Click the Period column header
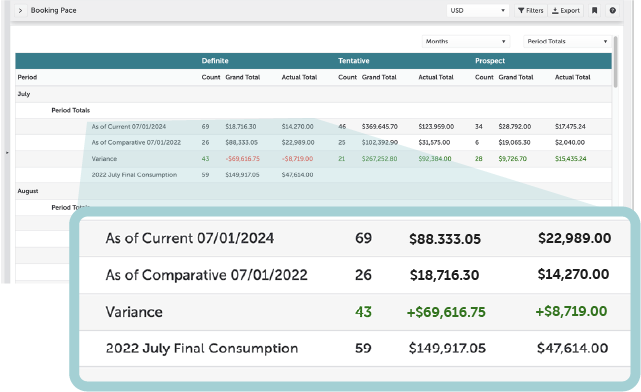641x392 pixels. (27, 77)
